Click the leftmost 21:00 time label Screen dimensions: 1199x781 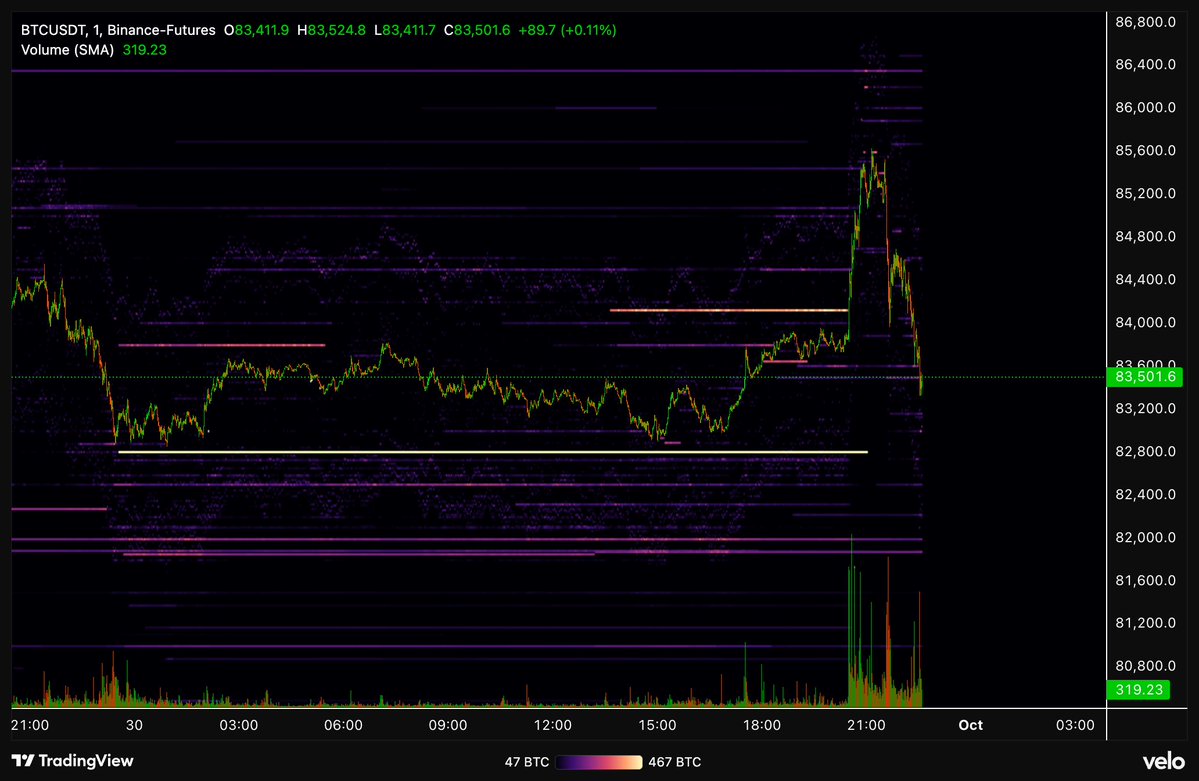click(x=30, y=725)
